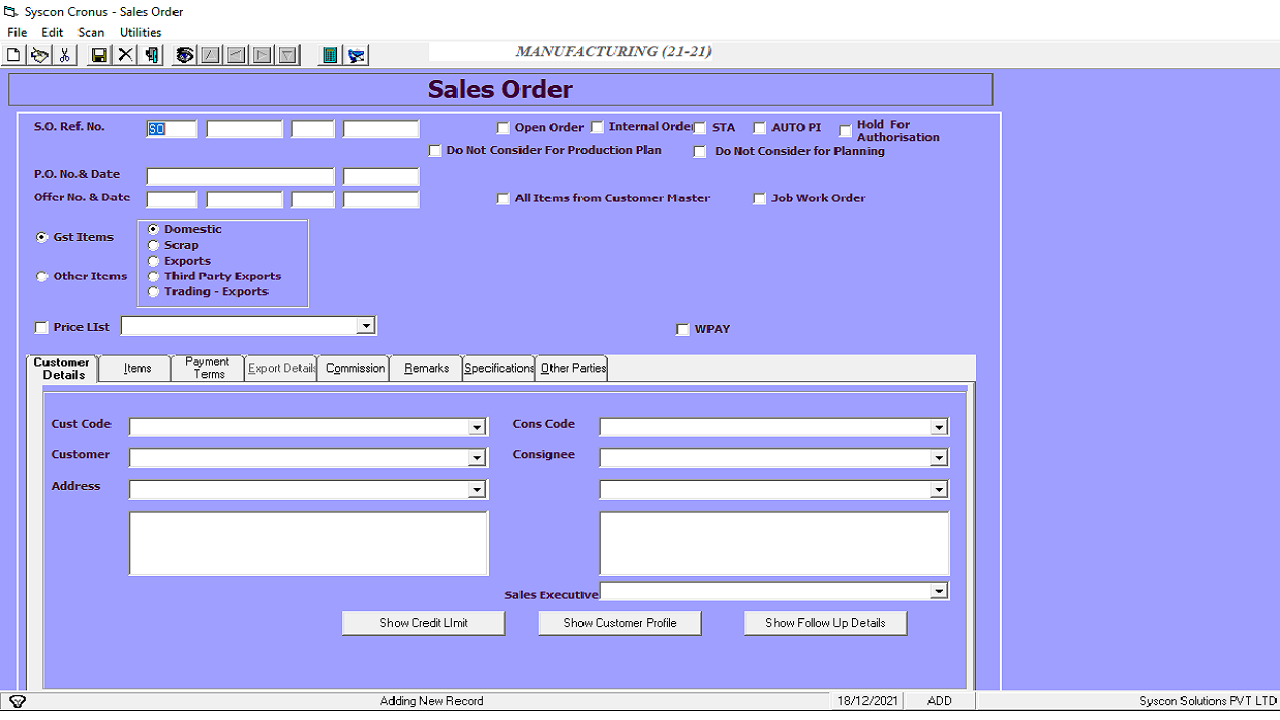Select the Exports radio option

pos(153,261)
